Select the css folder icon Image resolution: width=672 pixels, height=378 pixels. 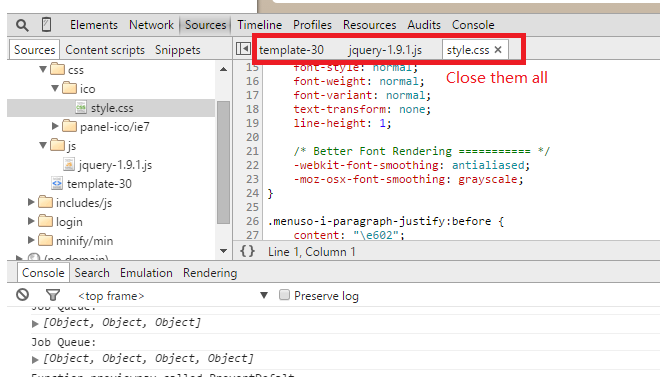pos(57,69)
